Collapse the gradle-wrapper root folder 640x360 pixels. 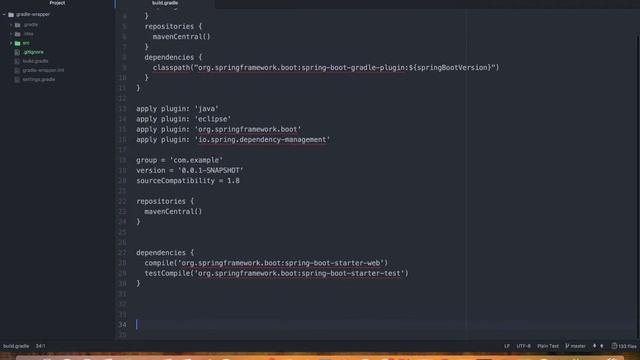(x=4, y=14)
